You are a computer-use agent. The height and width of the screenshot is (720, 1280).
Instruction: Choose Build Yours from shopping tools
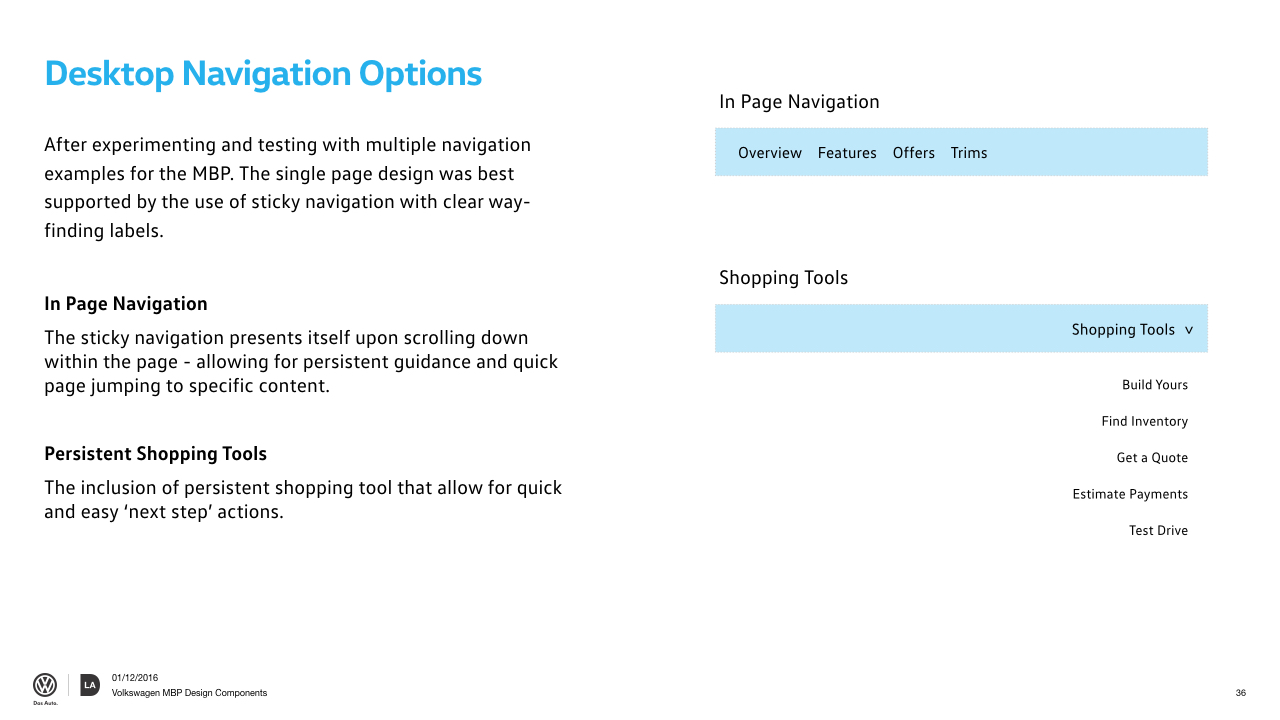[1155, 385]
